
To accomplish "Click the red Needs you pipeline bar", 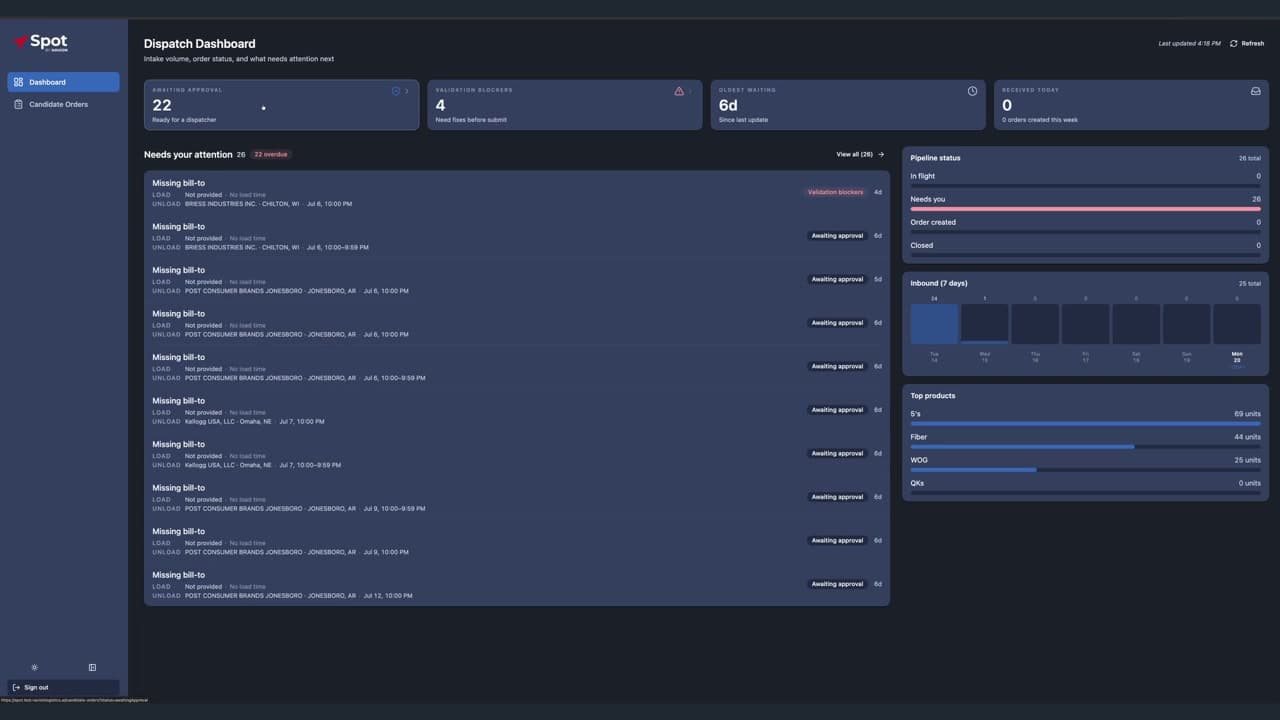I will (1085, 209).
